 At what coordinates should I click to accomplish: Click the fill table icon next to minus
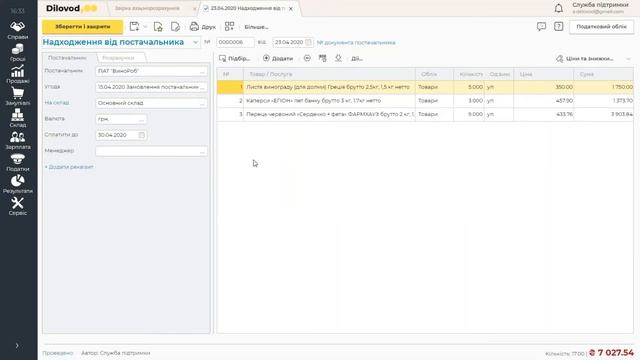tap(322, 58)
